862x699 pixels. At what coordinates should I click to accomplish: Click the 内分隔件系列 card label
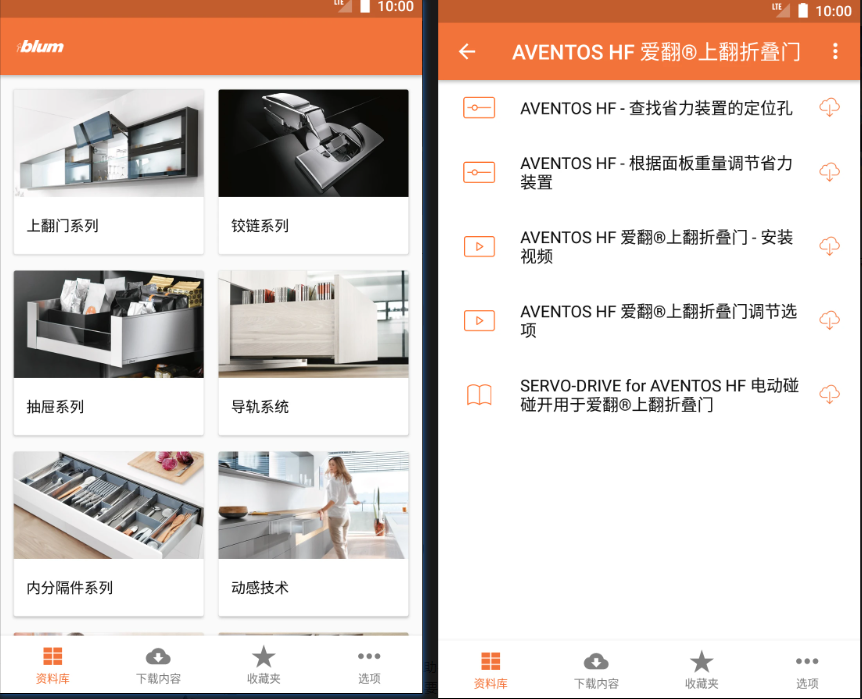coord(70,587)
